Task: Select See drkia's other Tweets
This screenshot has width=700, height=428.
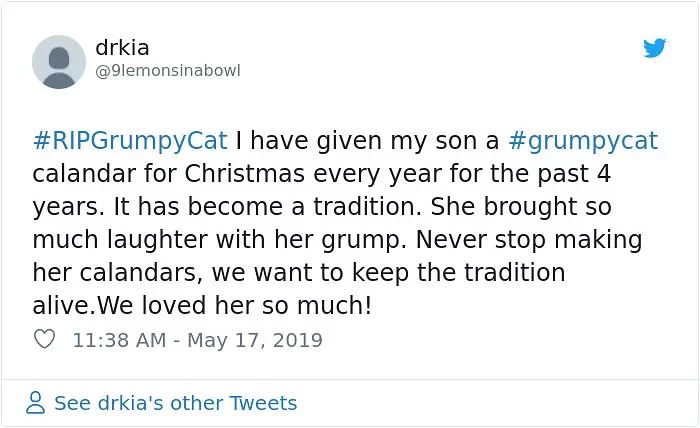Action: [175, 403]
